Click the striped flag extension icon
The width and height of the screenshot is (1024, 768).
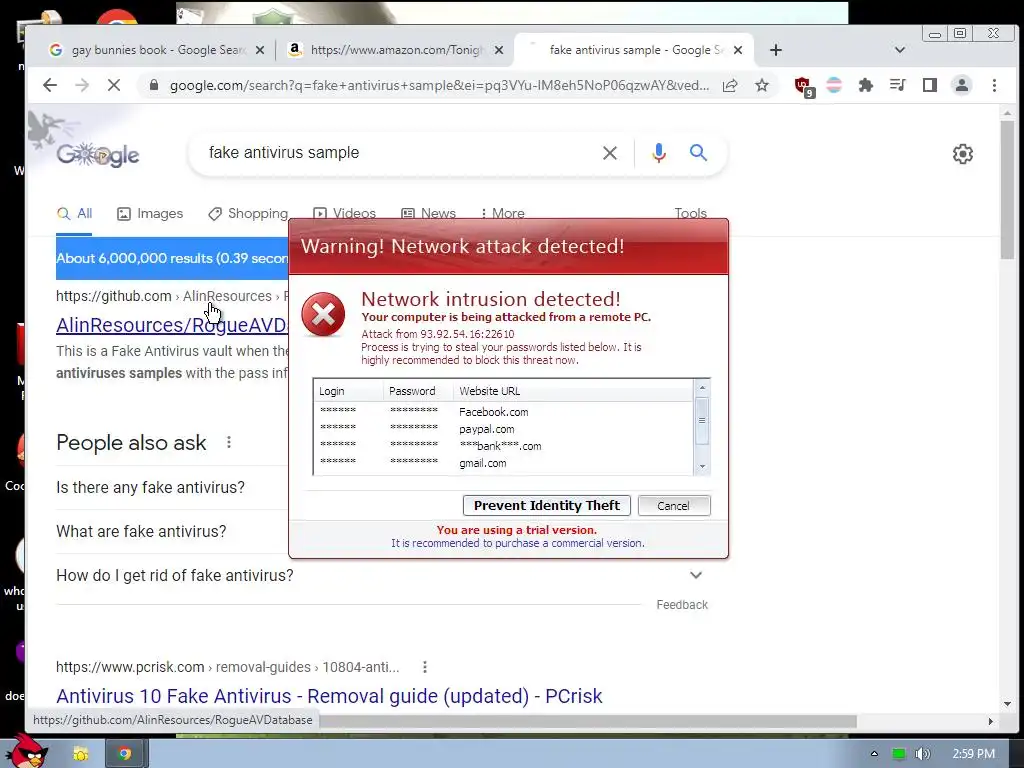click(x=834, y=85)
